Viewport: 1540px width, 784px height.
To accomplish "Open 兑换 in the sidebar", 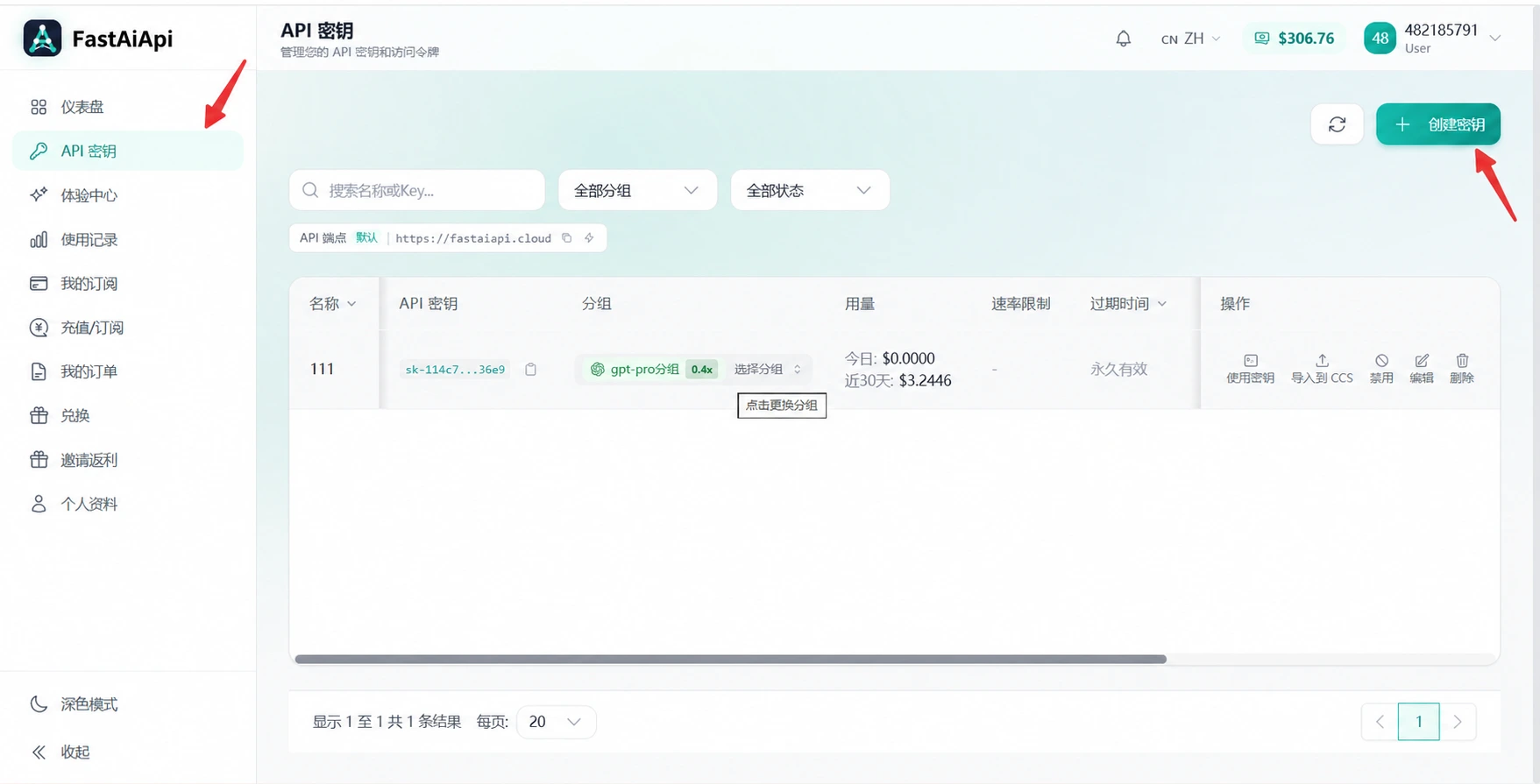I will (128, 415).
